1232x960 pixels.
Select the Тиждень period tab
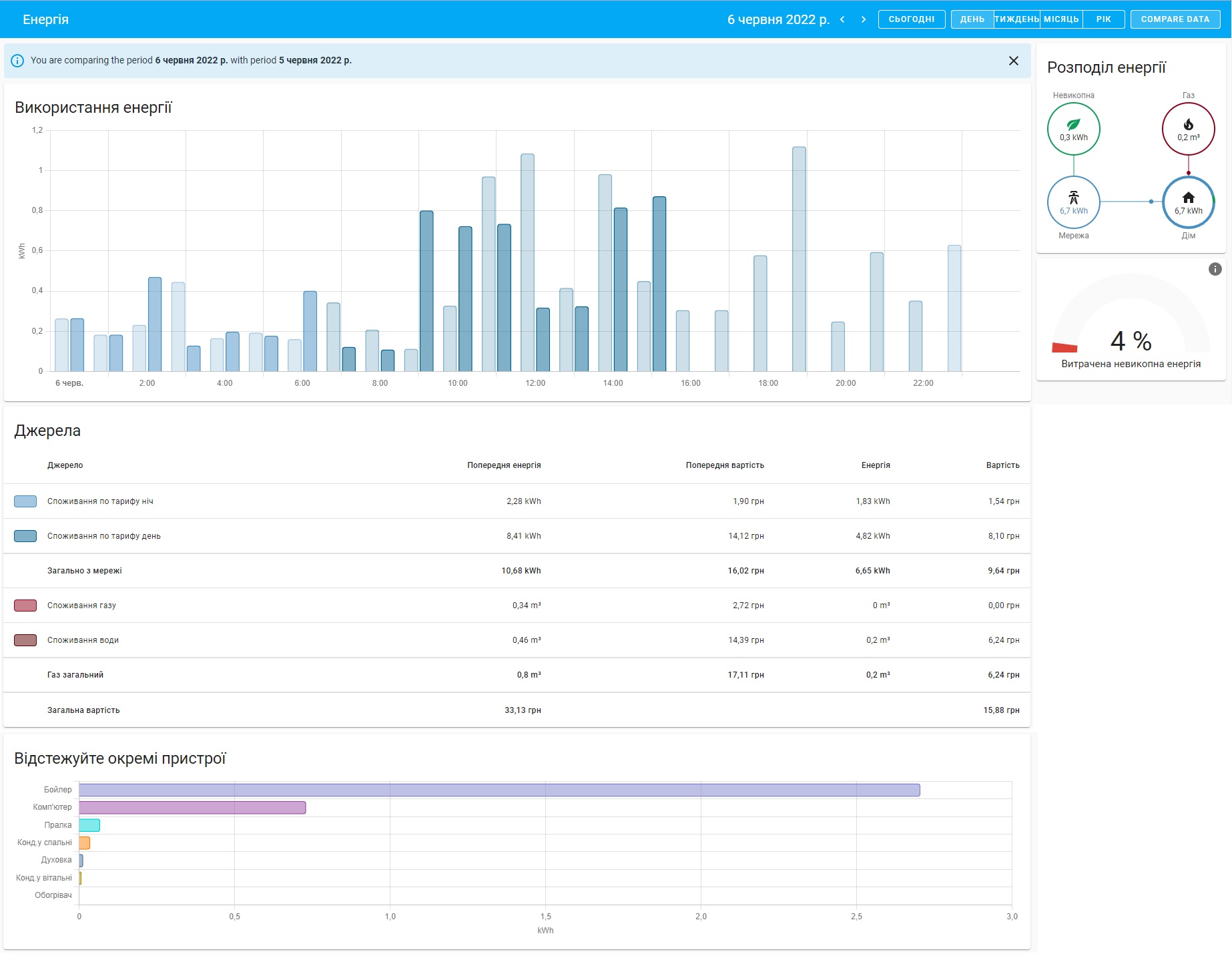[x=1016, y=19]
